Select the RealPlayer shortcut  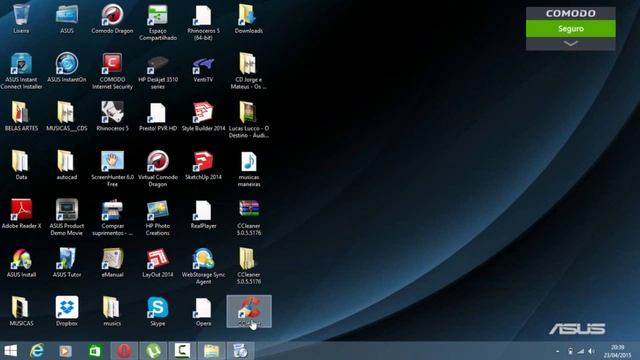pyautogui.click(x=203, y=214)
